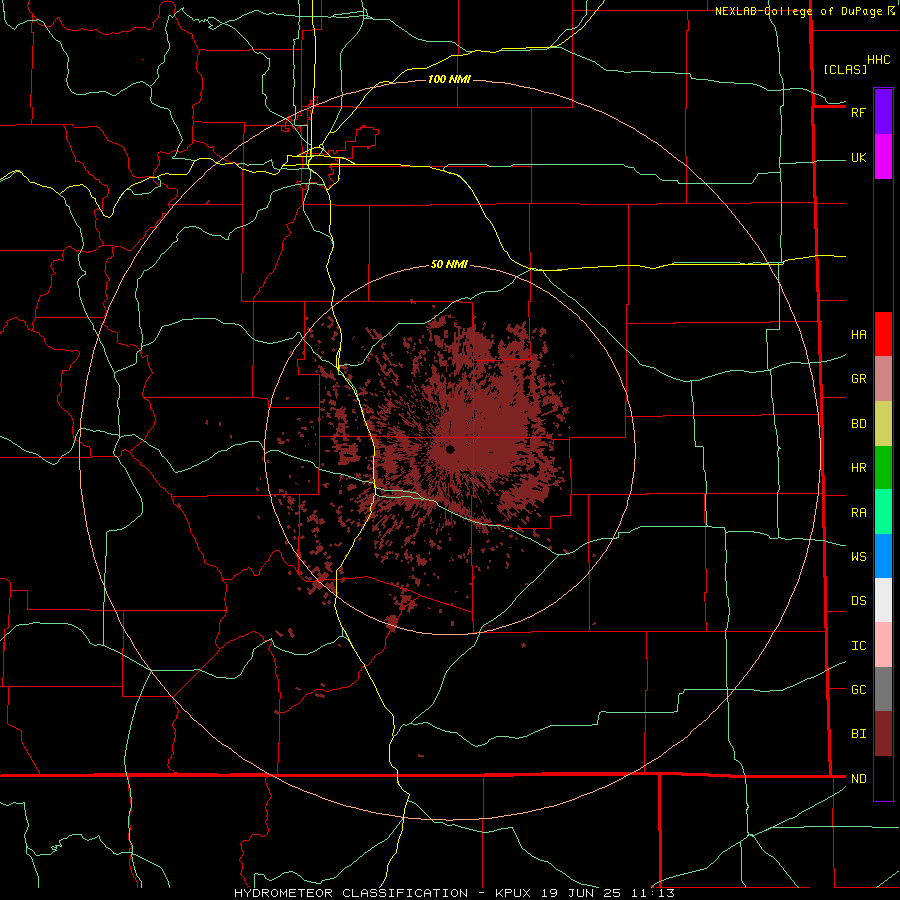Viewport: 900px width, 900px height.
Task: Select the GC gray legend swatch
Action: (x=883, y=689)
